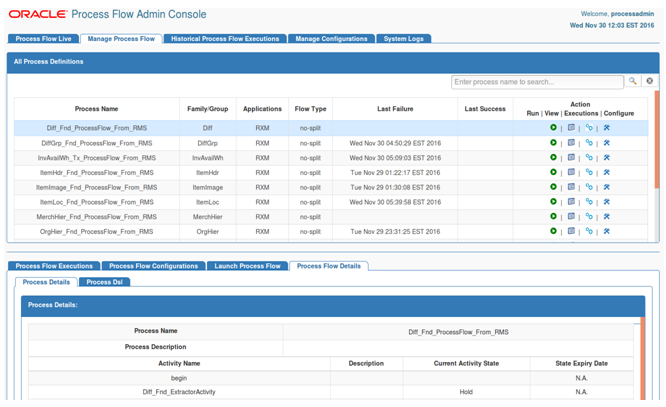View the ItemImage_Fnd_ProcessFlow_From_RMS process details
This screenshot has height=407, width=666.
(x=571, y=187)
